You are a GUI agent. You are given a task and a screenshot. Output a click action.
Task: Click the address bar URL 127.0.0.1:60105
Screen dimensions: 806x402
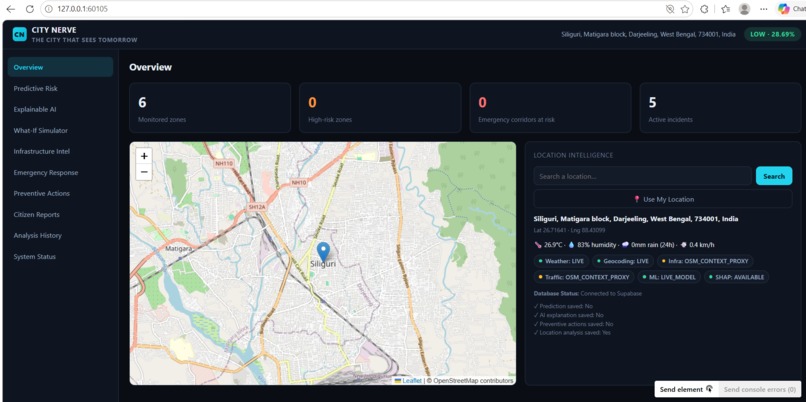click(82, 9)
